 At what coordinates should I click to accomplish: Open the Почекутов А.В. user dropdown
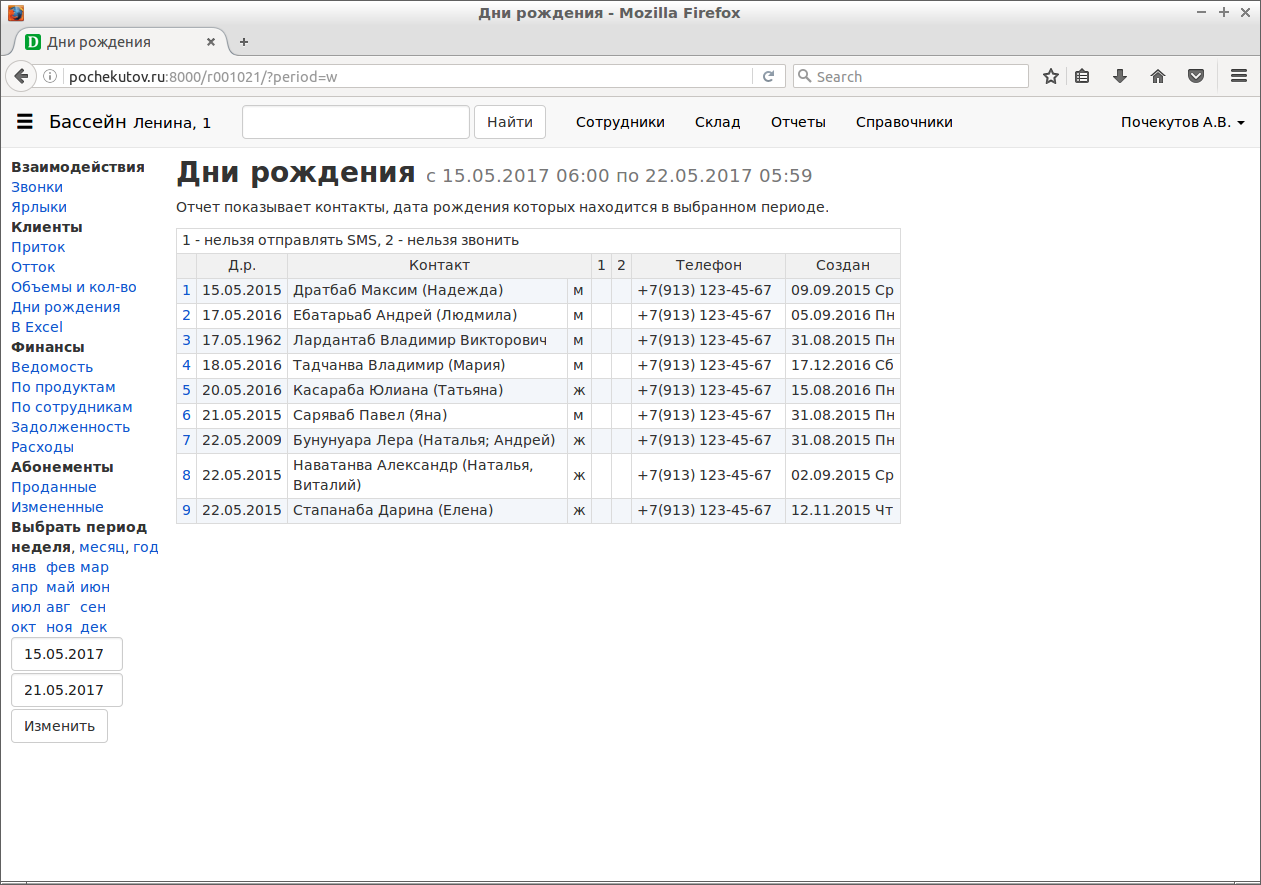coord(1182,122)
